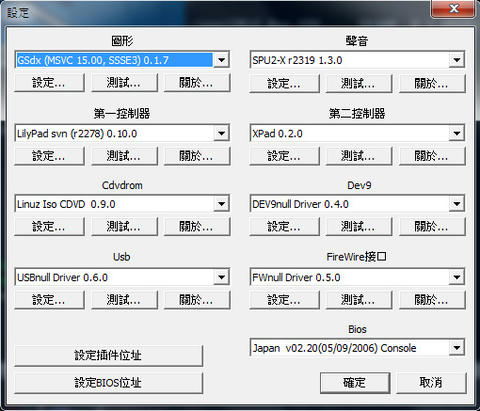Run 測試... for 聲音 SPU2-X
This screenshot has height=411, width=480.
click(x=359, y=83)
